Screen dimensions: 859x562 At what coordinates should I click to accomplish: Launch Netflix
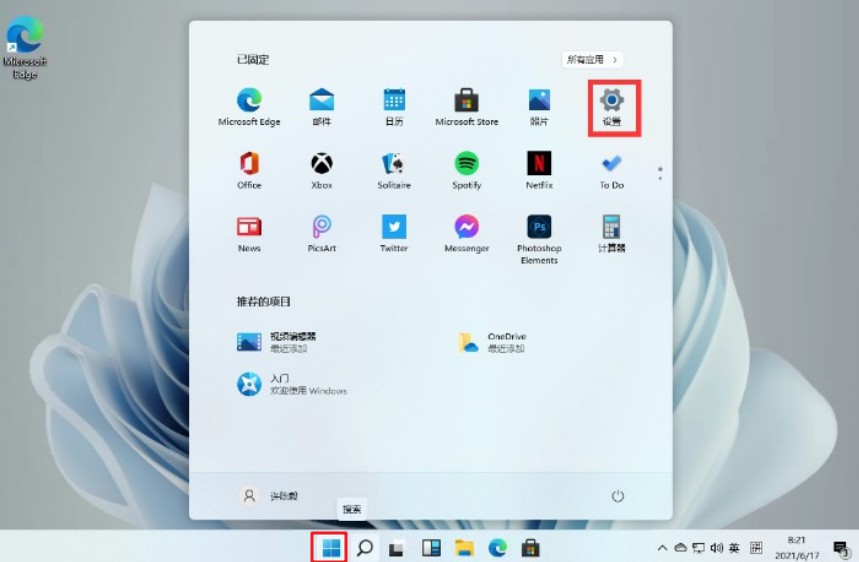tap(539, 170)
